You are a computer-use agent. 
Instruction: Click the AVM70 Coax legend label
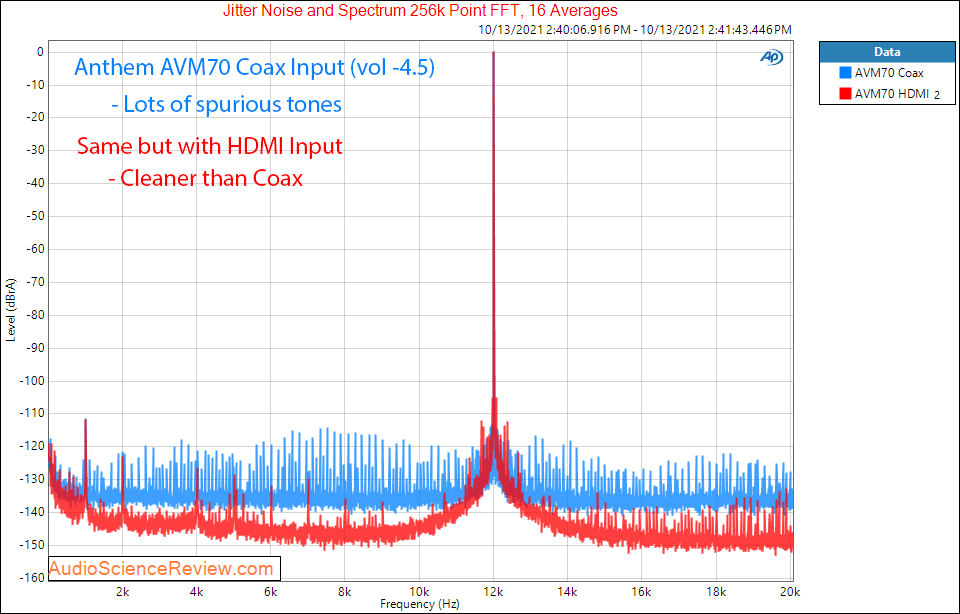pos(889,73)
